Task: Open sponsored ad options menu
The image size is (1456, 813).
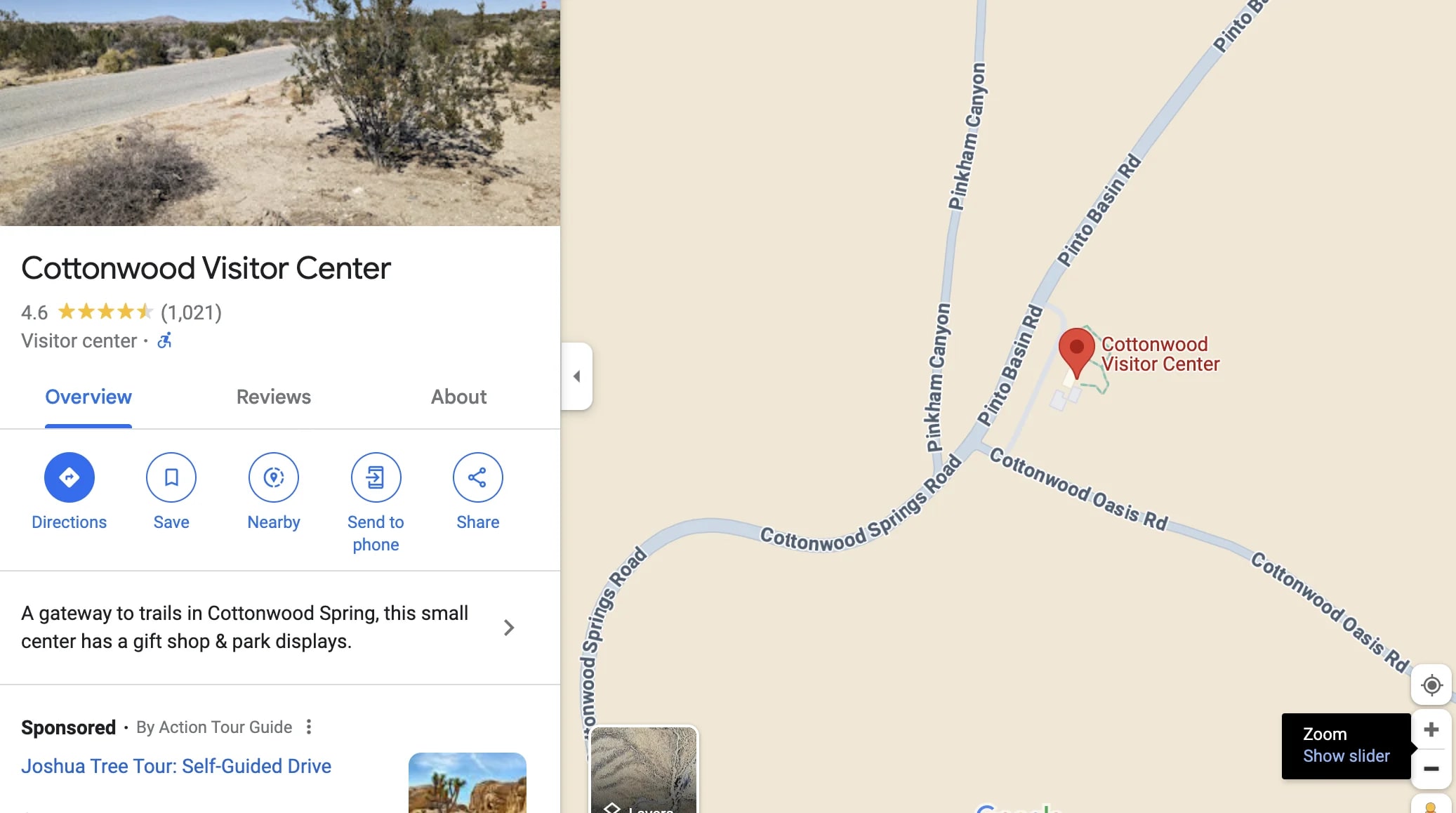Action: pyautogui.click(x=309, y=727)
